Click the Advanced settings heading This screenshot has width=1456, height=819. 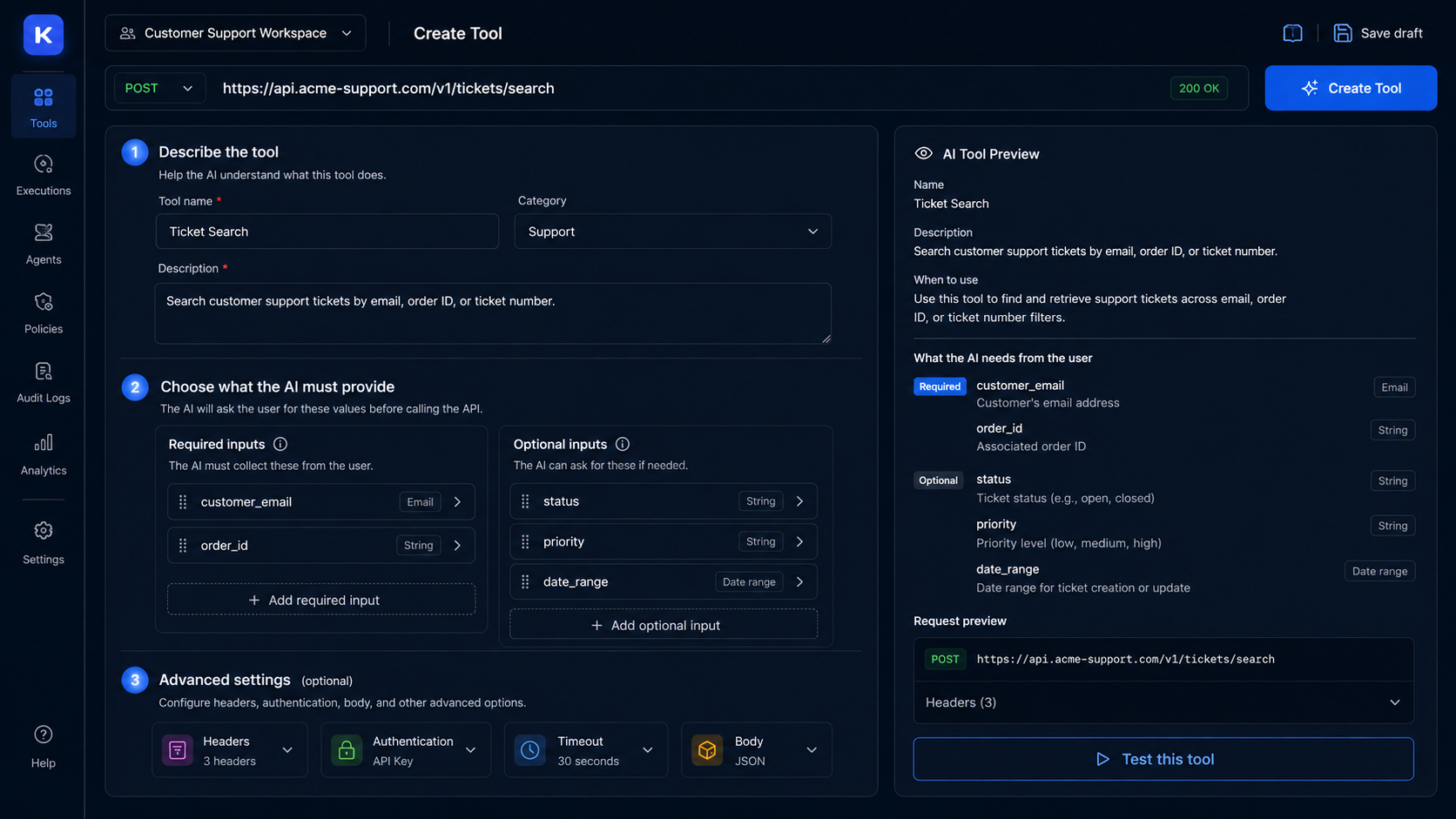tap(225, 680)
